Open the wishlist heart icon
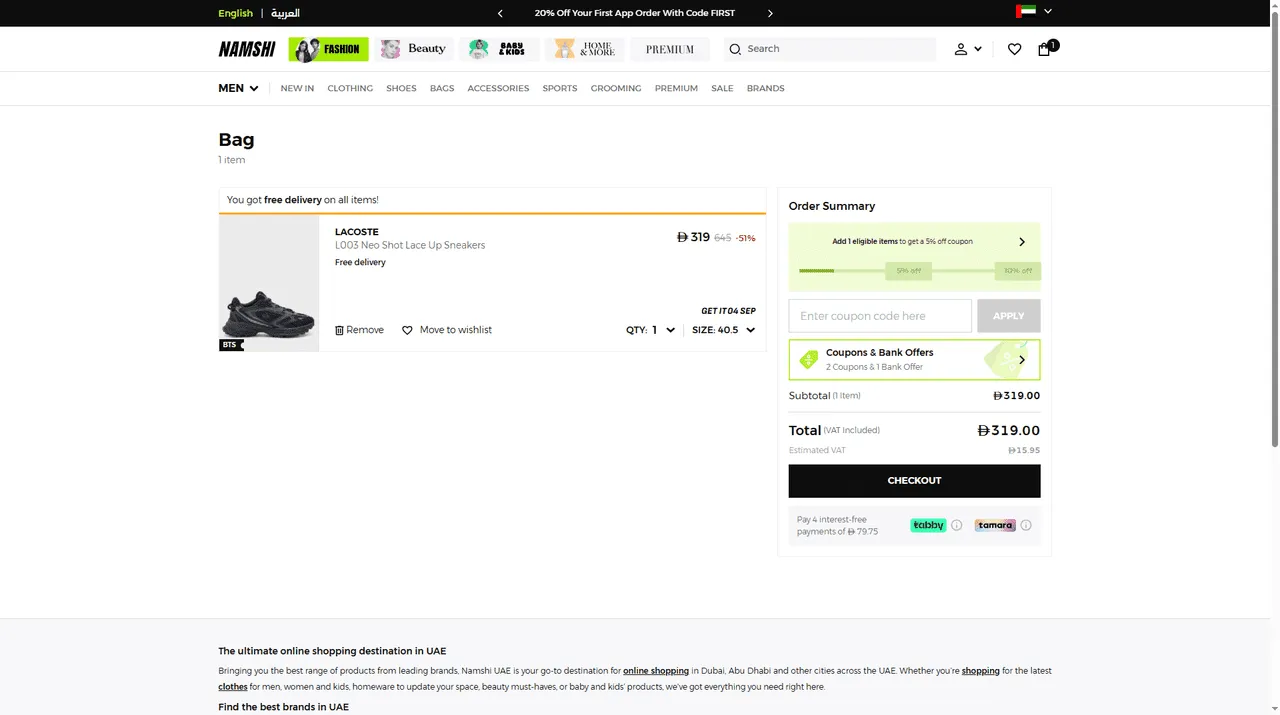1280x715 pixels. click(1014, 48)
